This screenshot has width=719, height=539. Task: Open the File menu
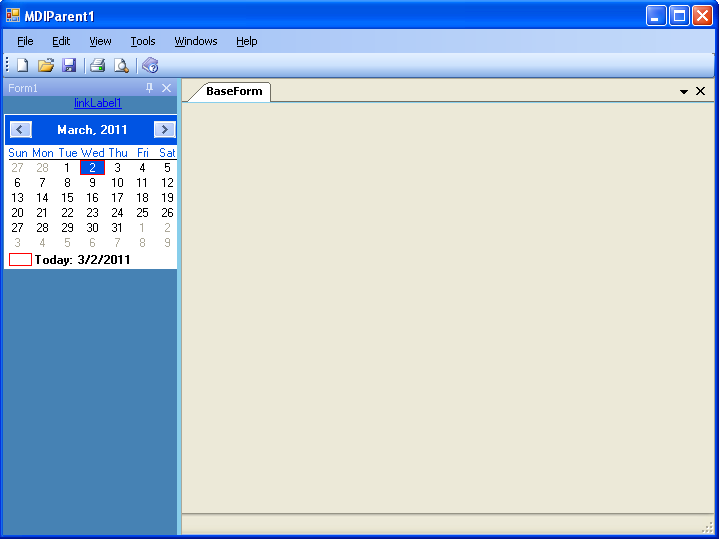[25, 41]
